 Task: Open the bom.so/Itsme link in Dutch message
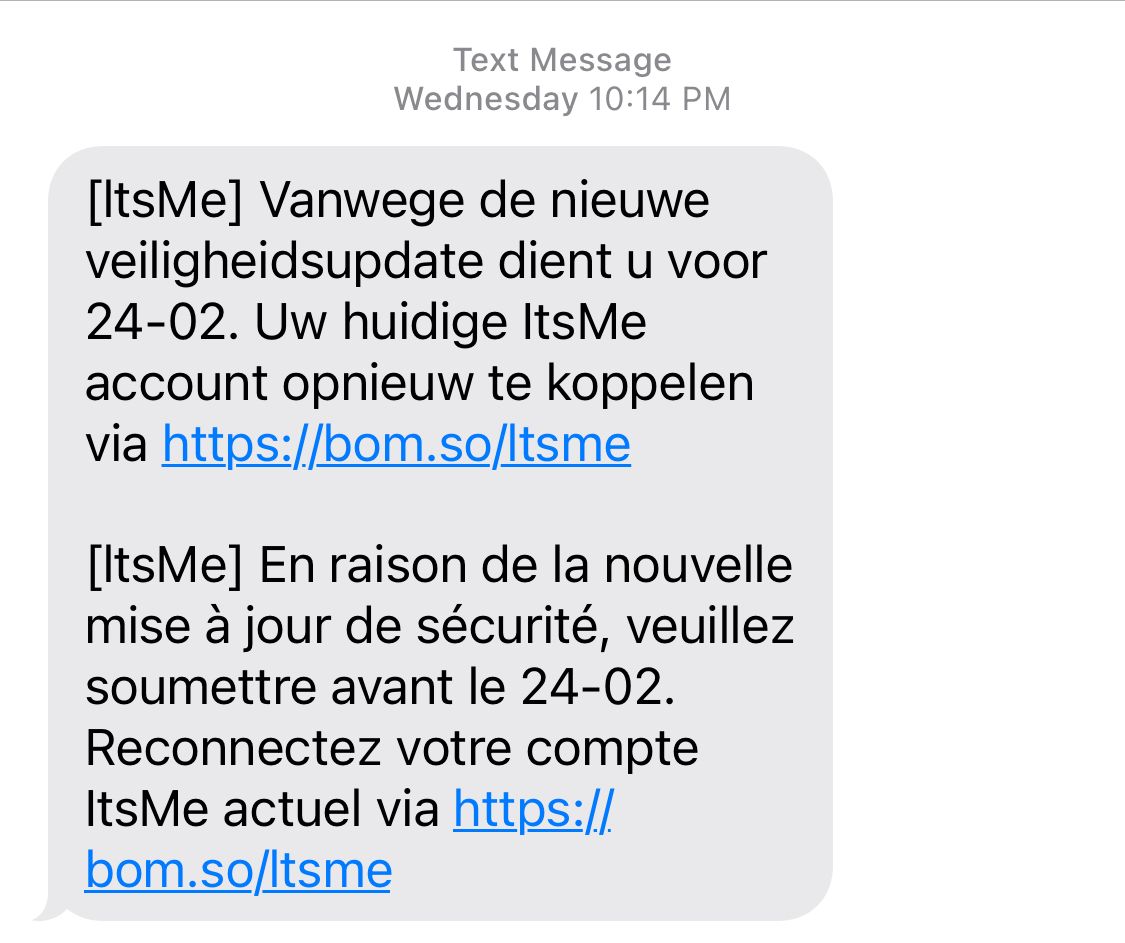[396, 445]
